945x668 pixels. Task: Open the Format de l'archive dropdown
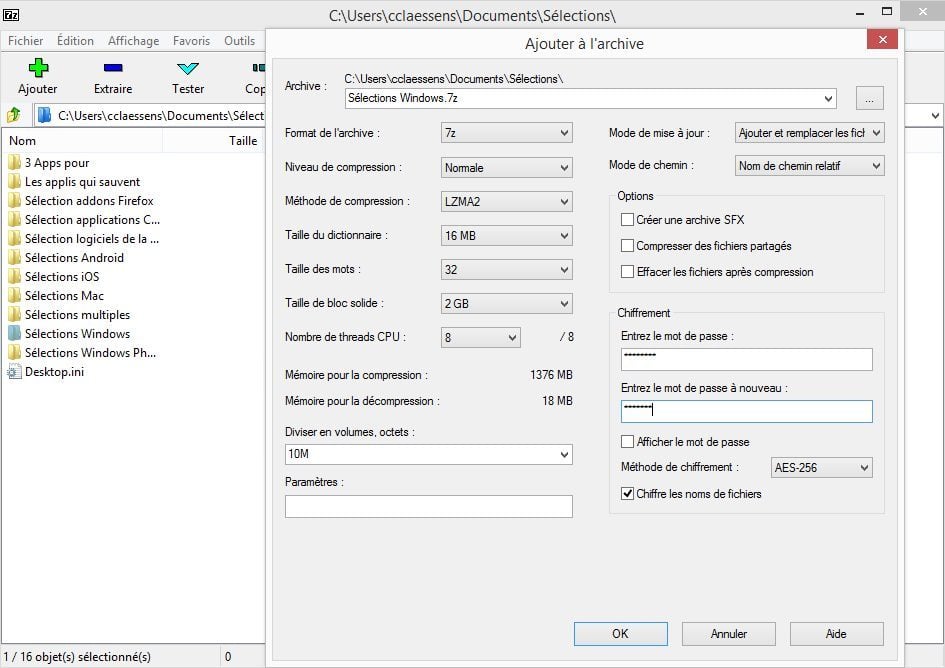(506, 133)
